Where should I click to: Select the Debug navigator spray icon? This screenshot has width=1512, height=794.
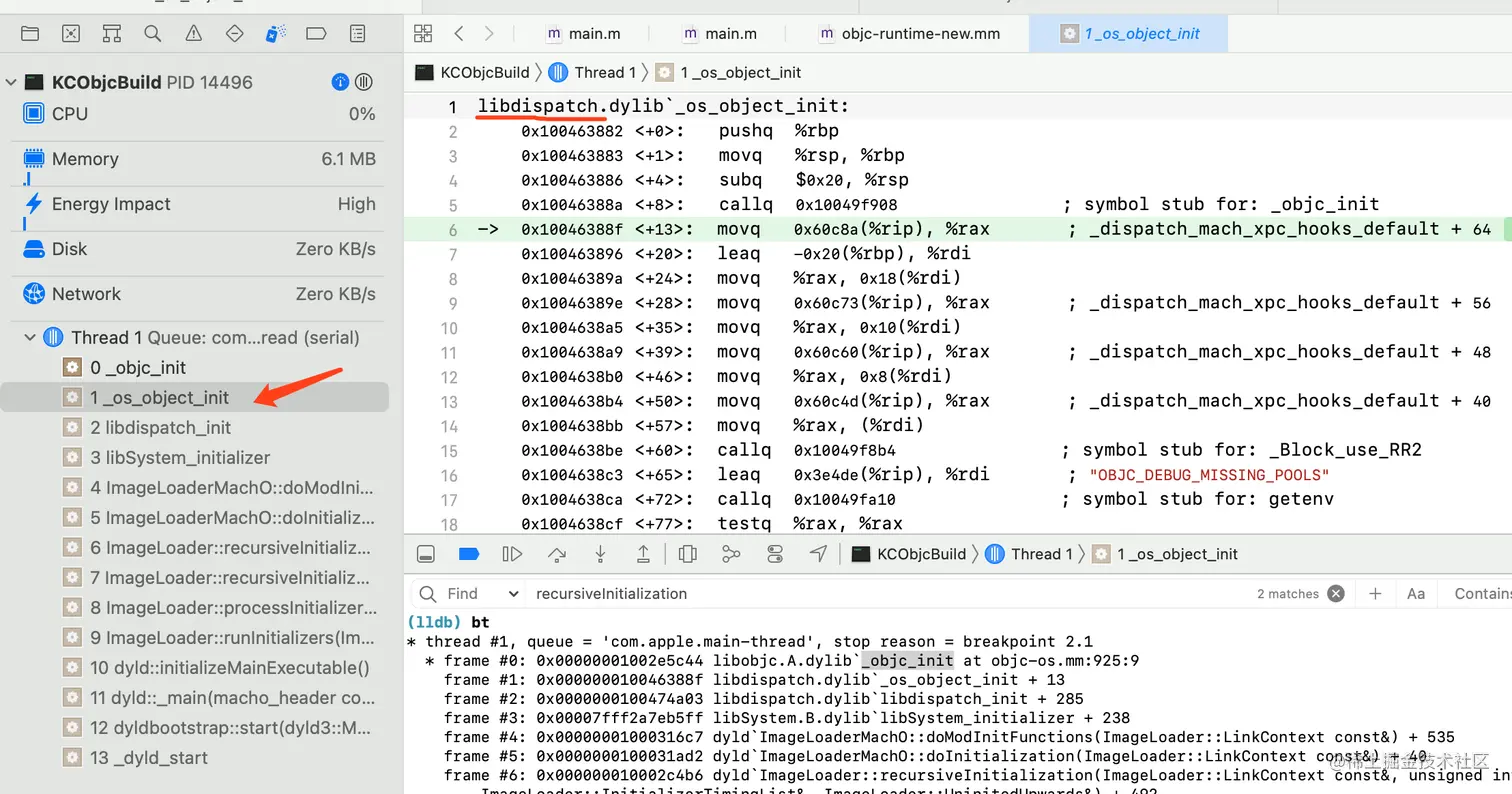click(276, 34)
